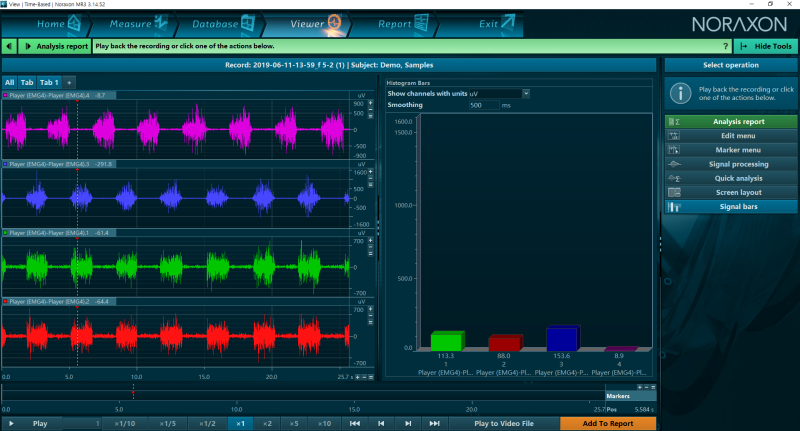Zoom in amplitude on magenta EMG4.4 channel
The height and width of the screenshot is (431, 800).
pyautogui.click(x=370, y=103)
